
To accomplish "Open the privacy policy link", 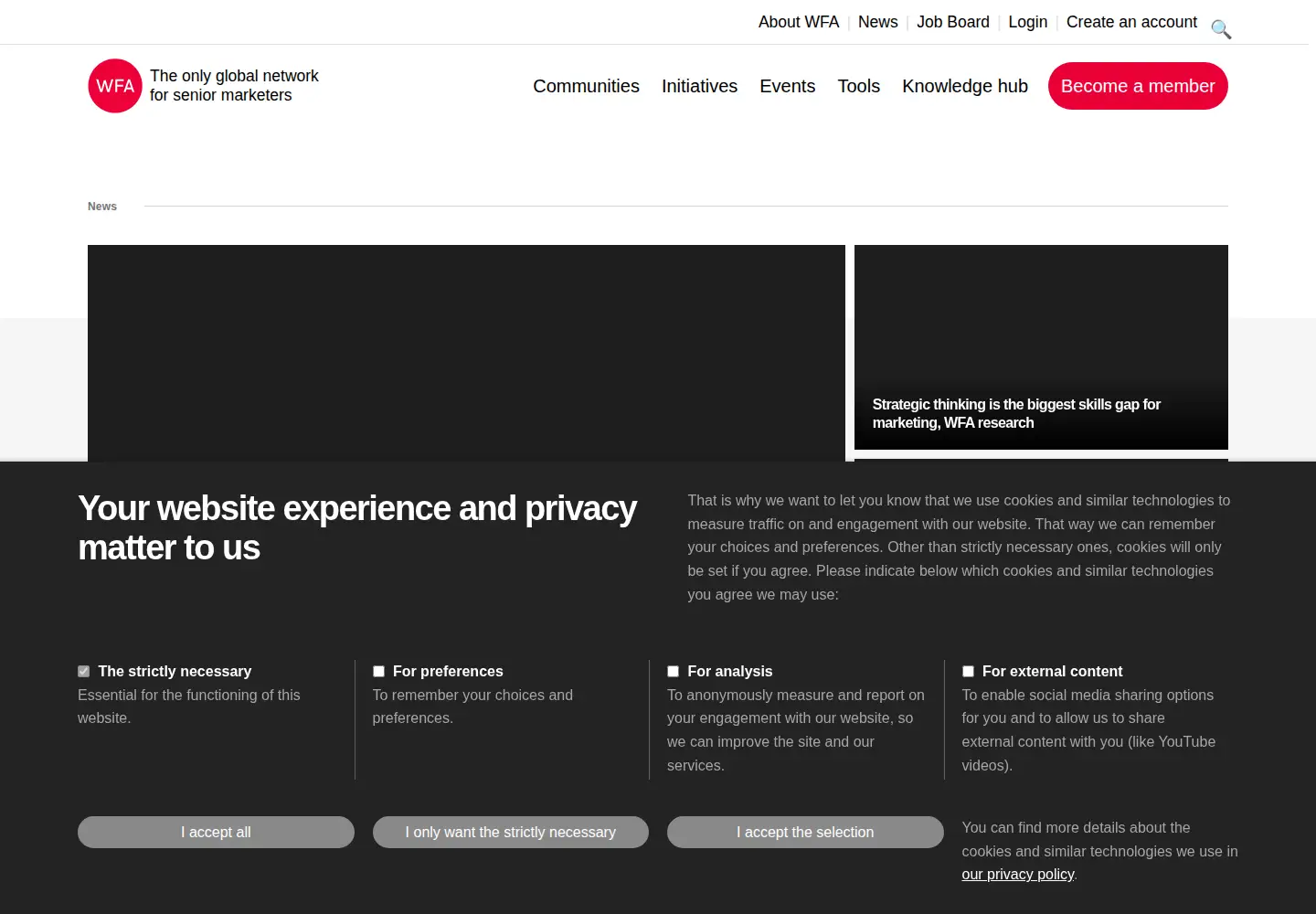I will (x=1017, y=875).
